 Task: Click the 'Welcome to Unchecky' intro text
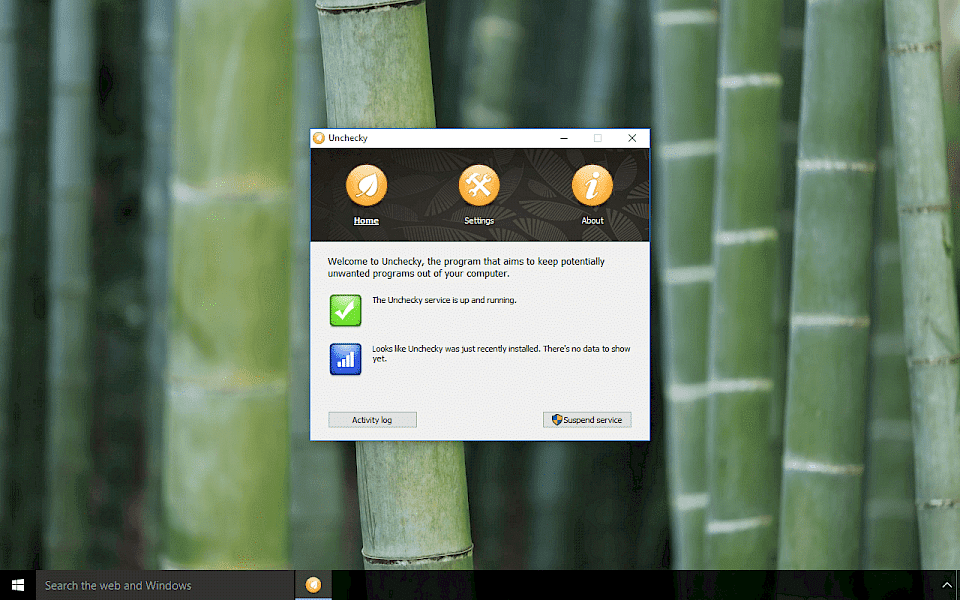coord(466,267)
